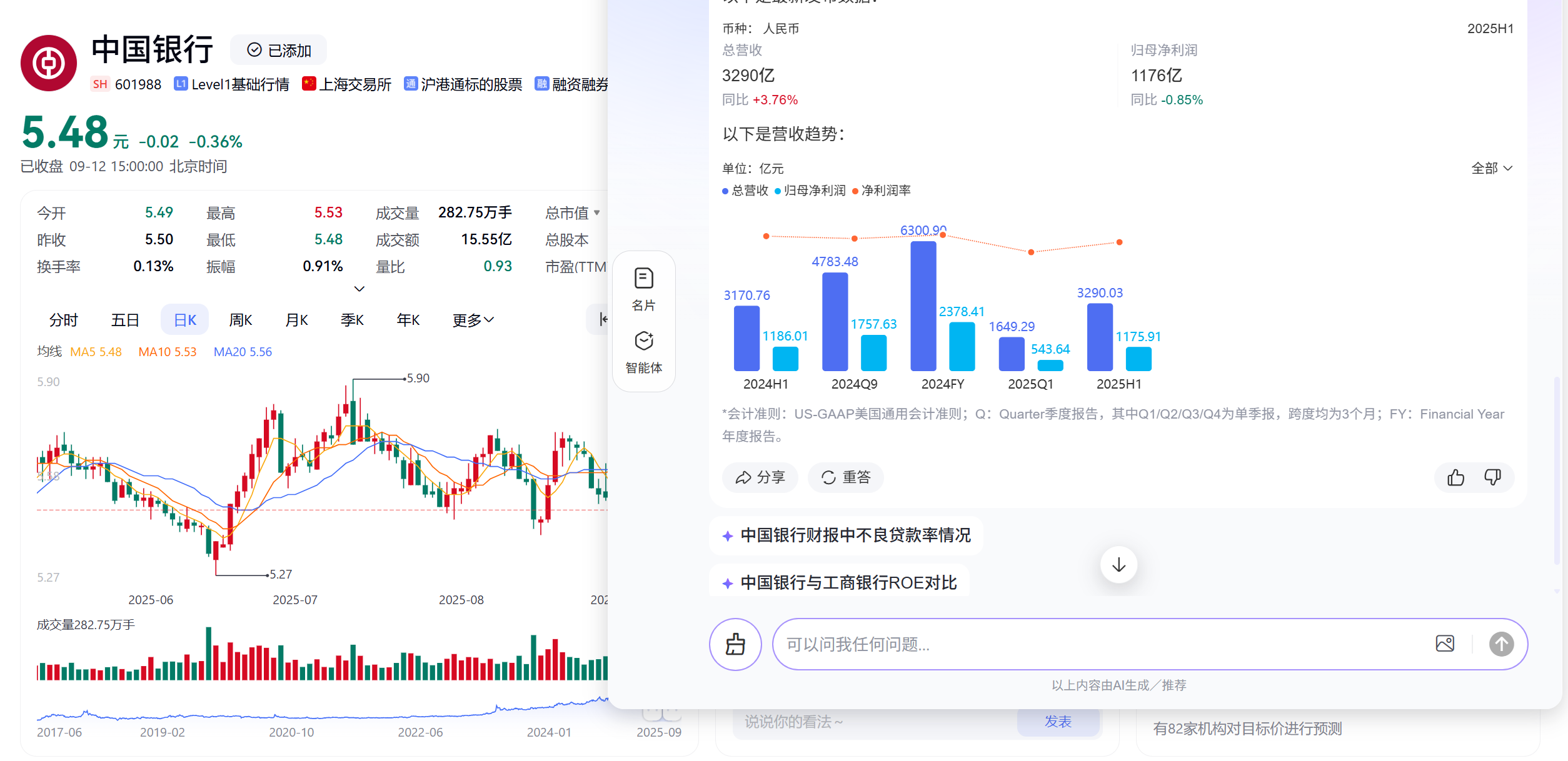1568x761 pixels.
Task: Select suggestion 中国银行财报中不良贷款率情况
Action: tap(846, 535)
